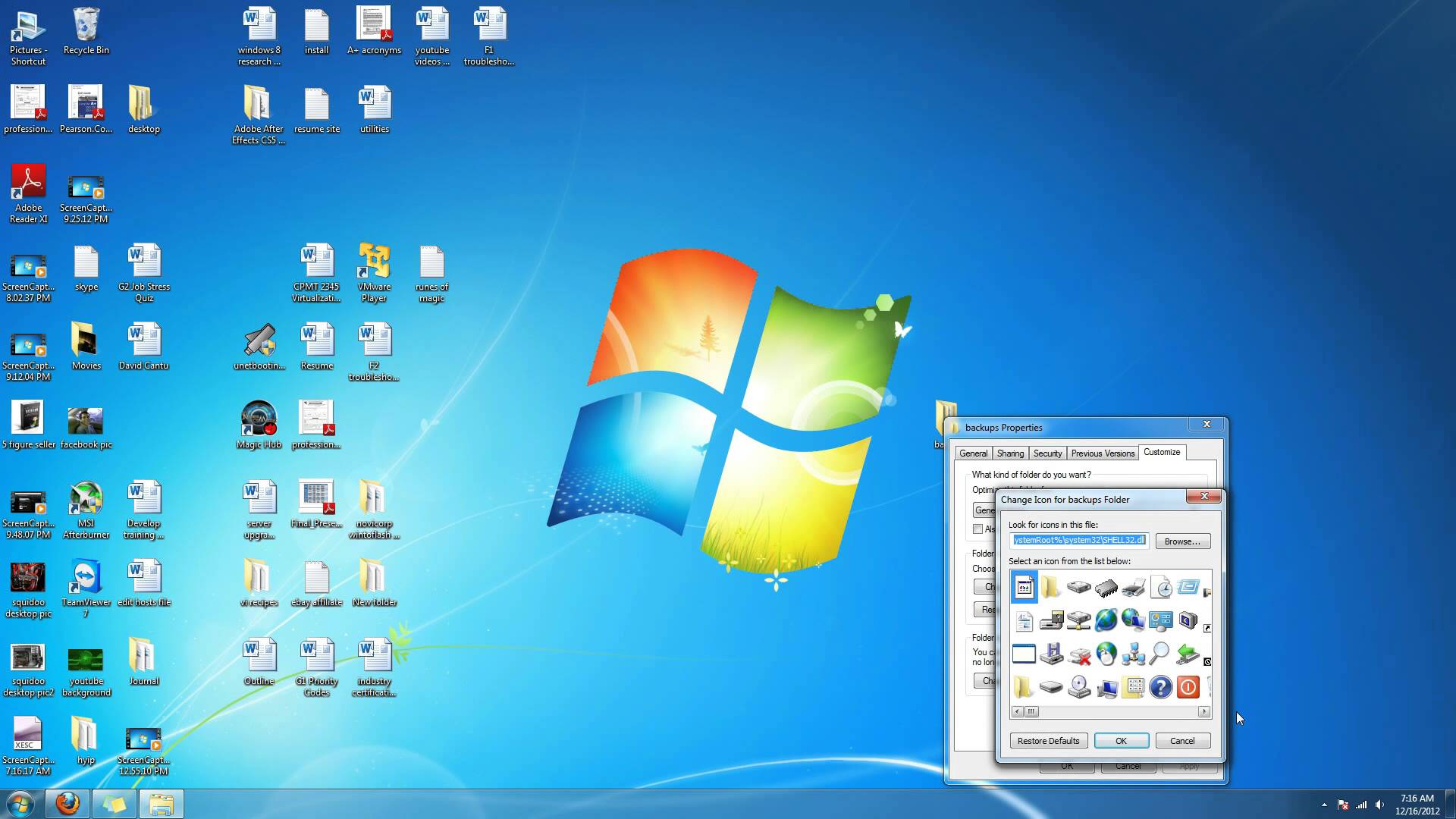Select the search/magnifier icon in list
This screenshot has width=1456, height=819.
click(1160, 654)
